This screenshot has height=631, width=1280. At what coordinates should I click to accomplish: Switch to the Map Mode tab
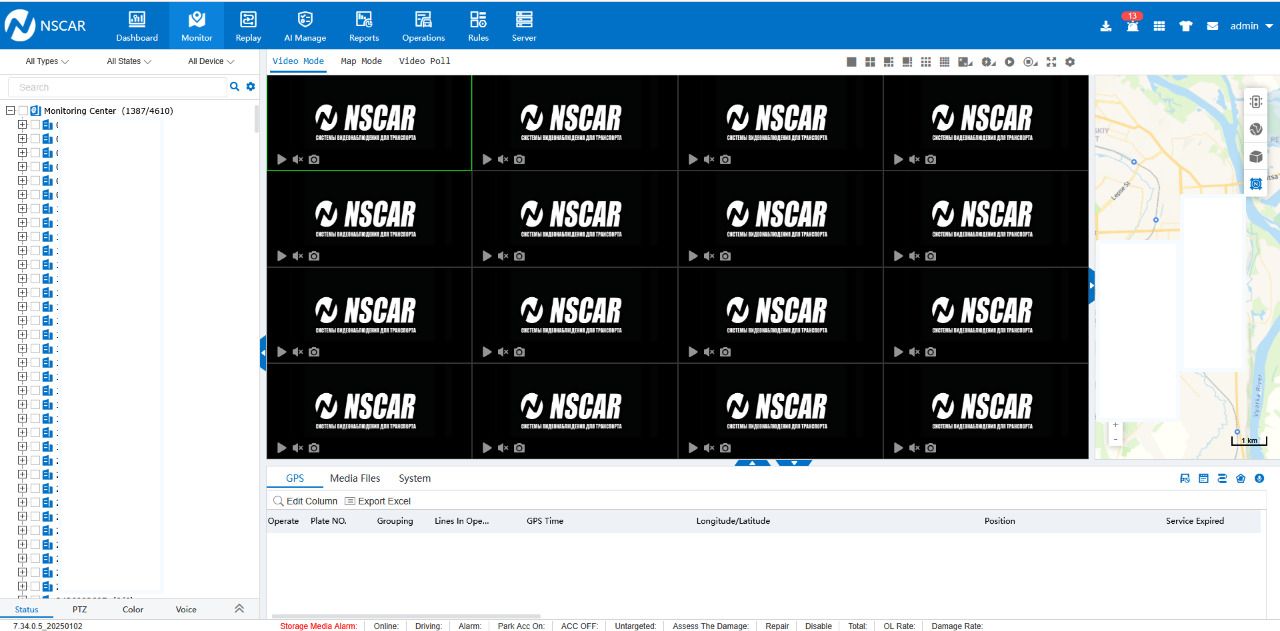coord(361,61)
